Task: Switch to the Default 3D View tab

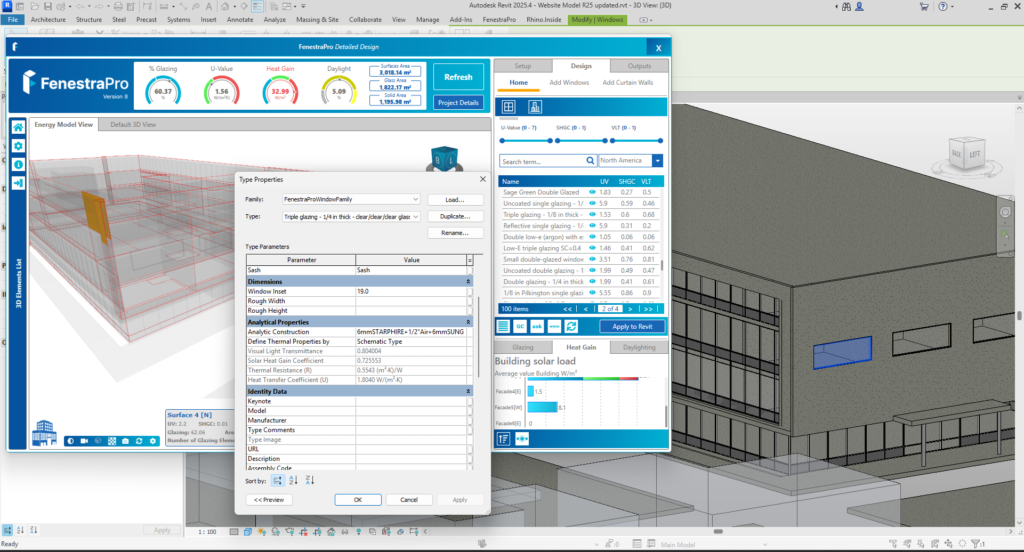Action: click(x=133, y=125)
